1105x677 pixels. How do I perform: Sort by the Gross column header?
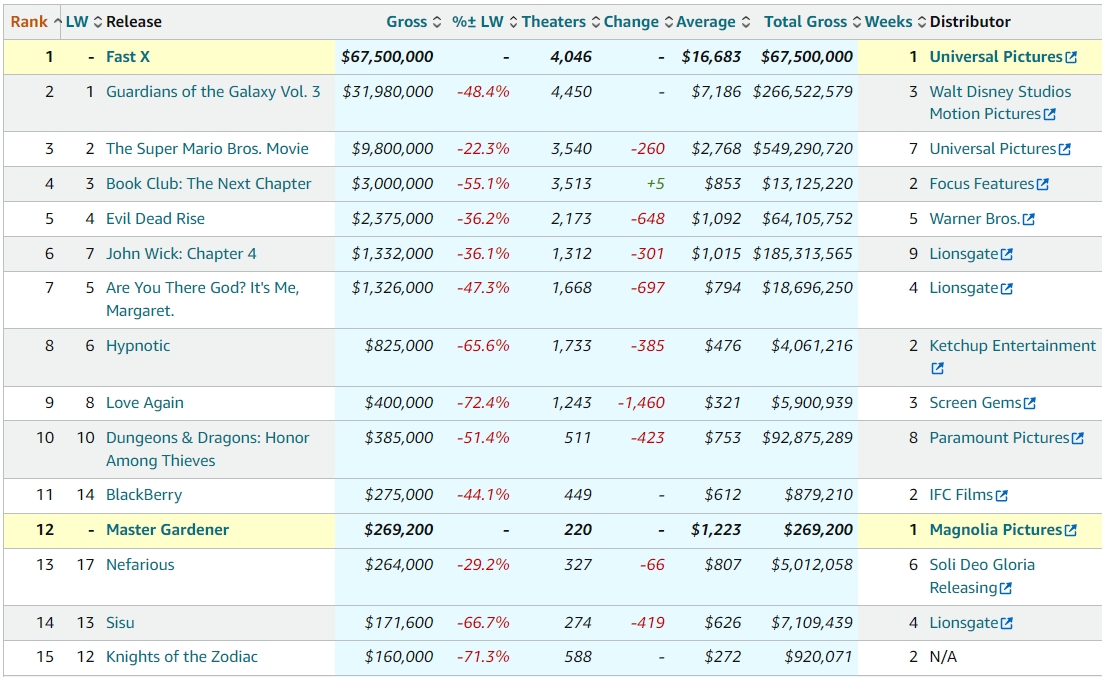pos(414,22)
